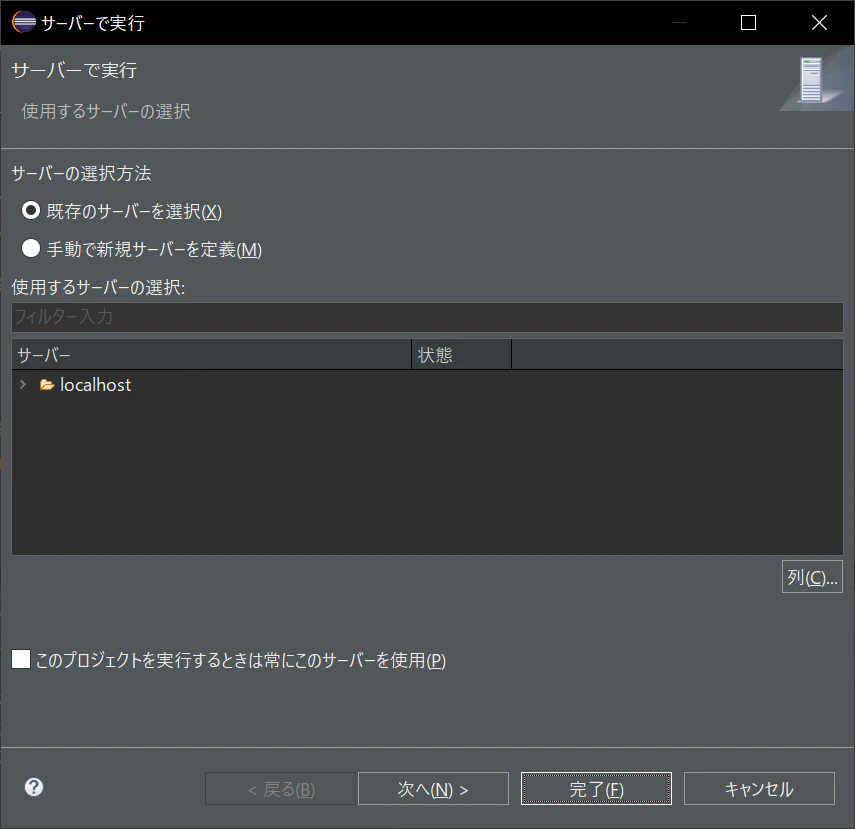Maximize the サーバーで実行 dialog window
Viewport: 855px width, 829px height.
[x=748, y=22]
